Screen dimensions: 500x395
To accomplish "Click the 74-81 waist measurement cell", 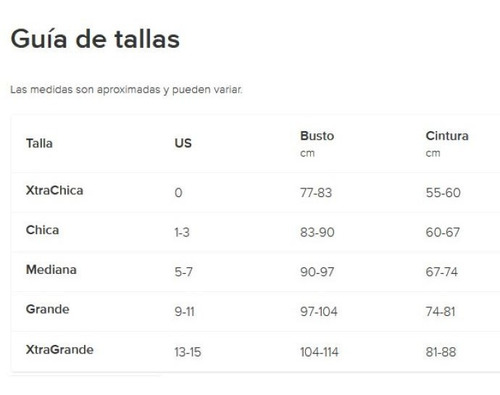I will [440, 312].
